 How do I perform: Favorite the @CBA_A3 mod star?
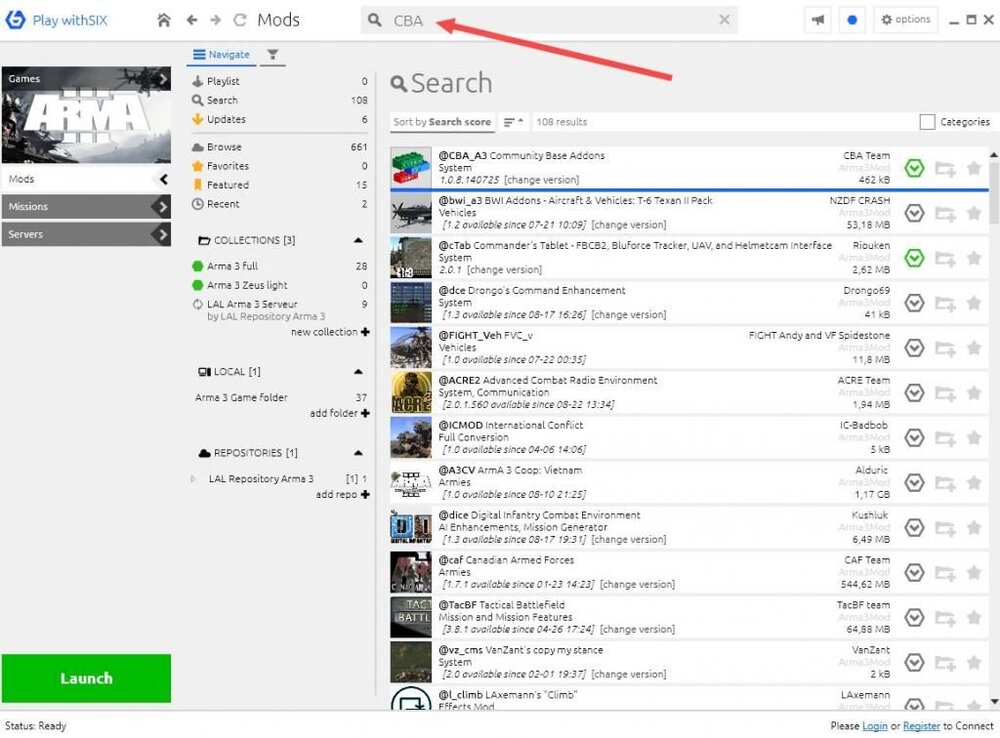point(973,168)
